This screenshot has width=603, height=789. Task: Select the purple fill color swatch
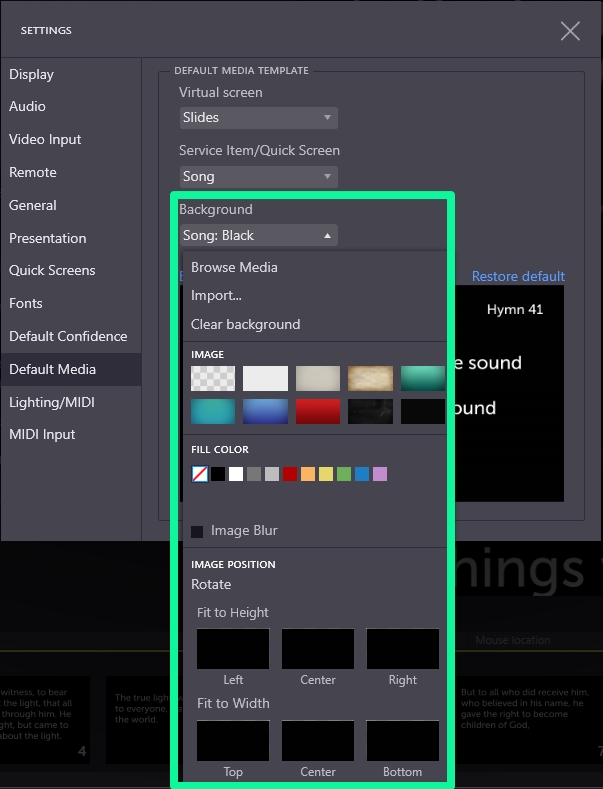380,474
